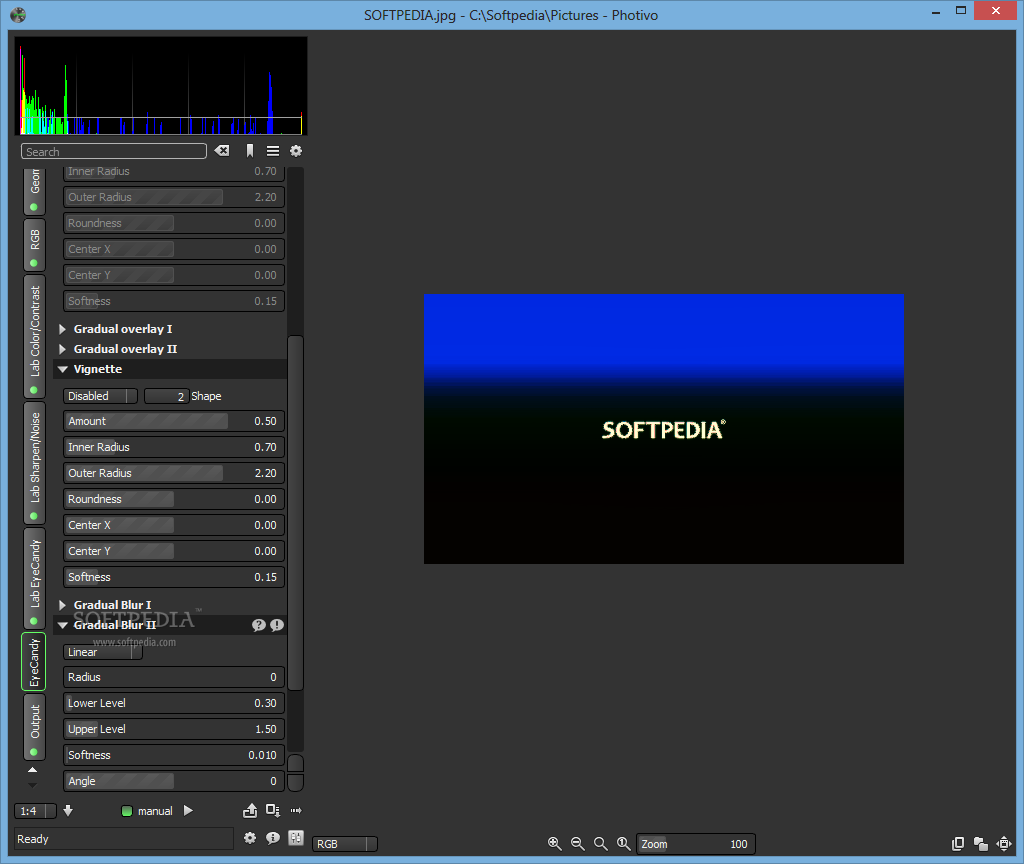Click the small up arrow below Output tab
1024x864 pixels.
tap(32, 770)
